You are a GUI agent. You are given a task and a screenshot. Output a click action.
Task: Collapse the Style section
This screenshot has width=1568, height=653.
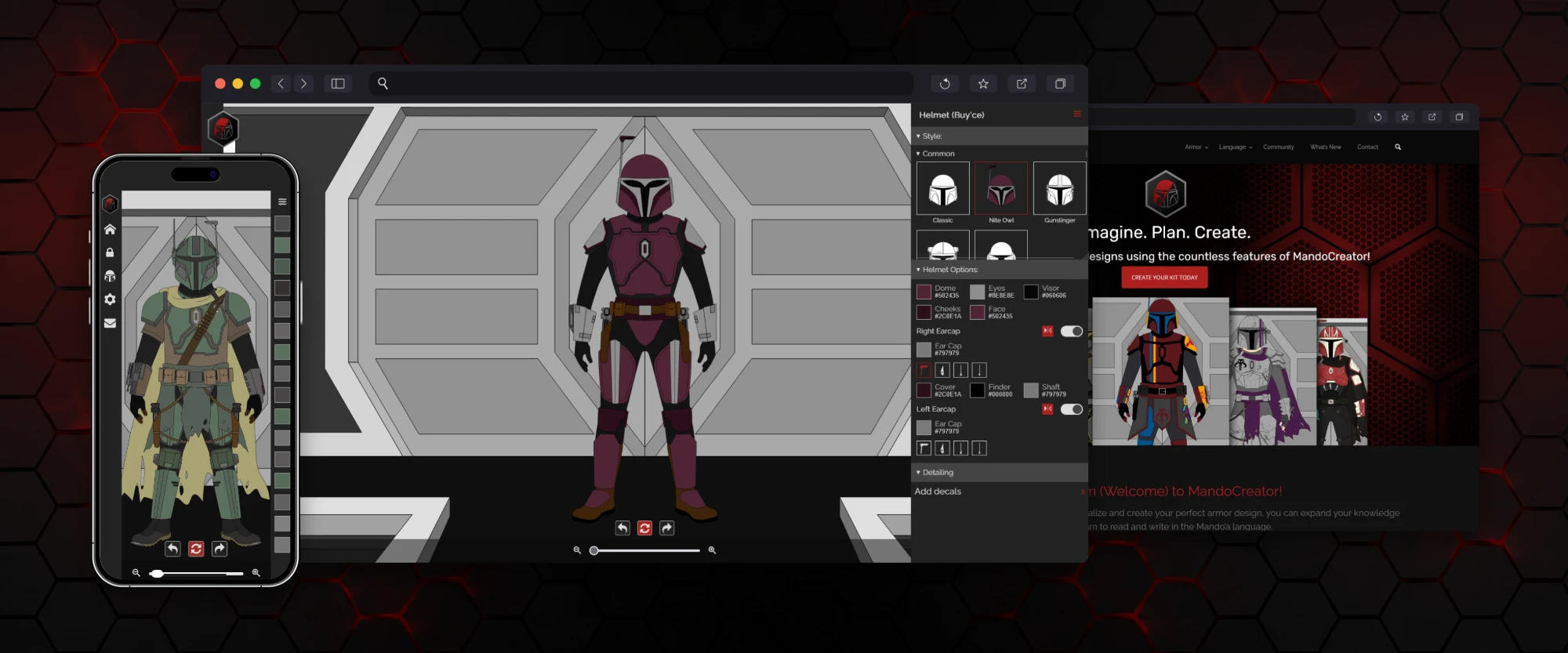tap(1000, 136)
